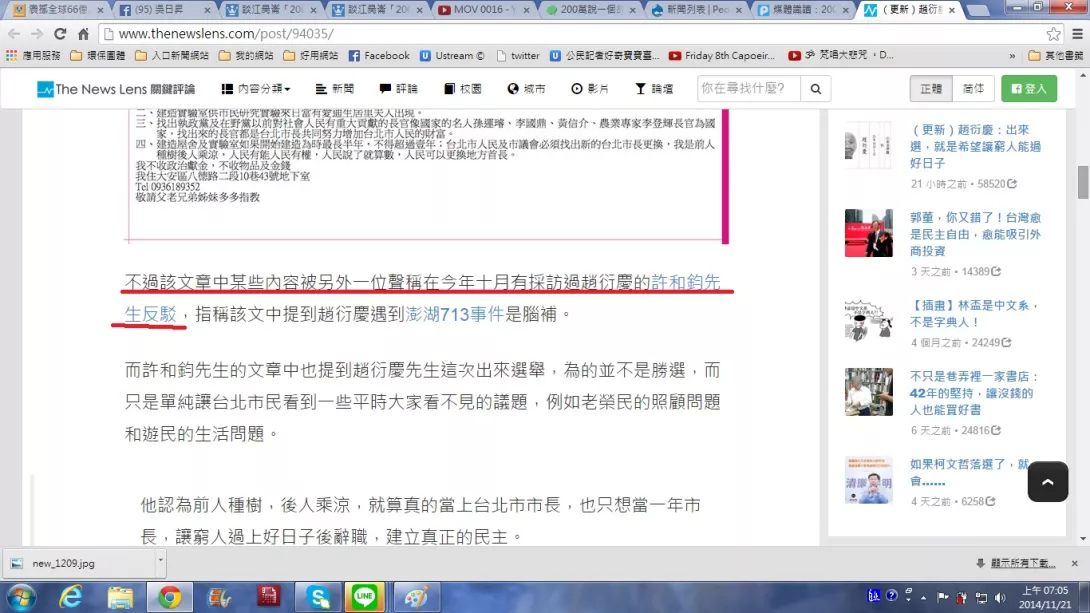Open 其他書籤 bookmarks folder
The width and height of the screenshot is (1090, 613).
(1056, 56)
